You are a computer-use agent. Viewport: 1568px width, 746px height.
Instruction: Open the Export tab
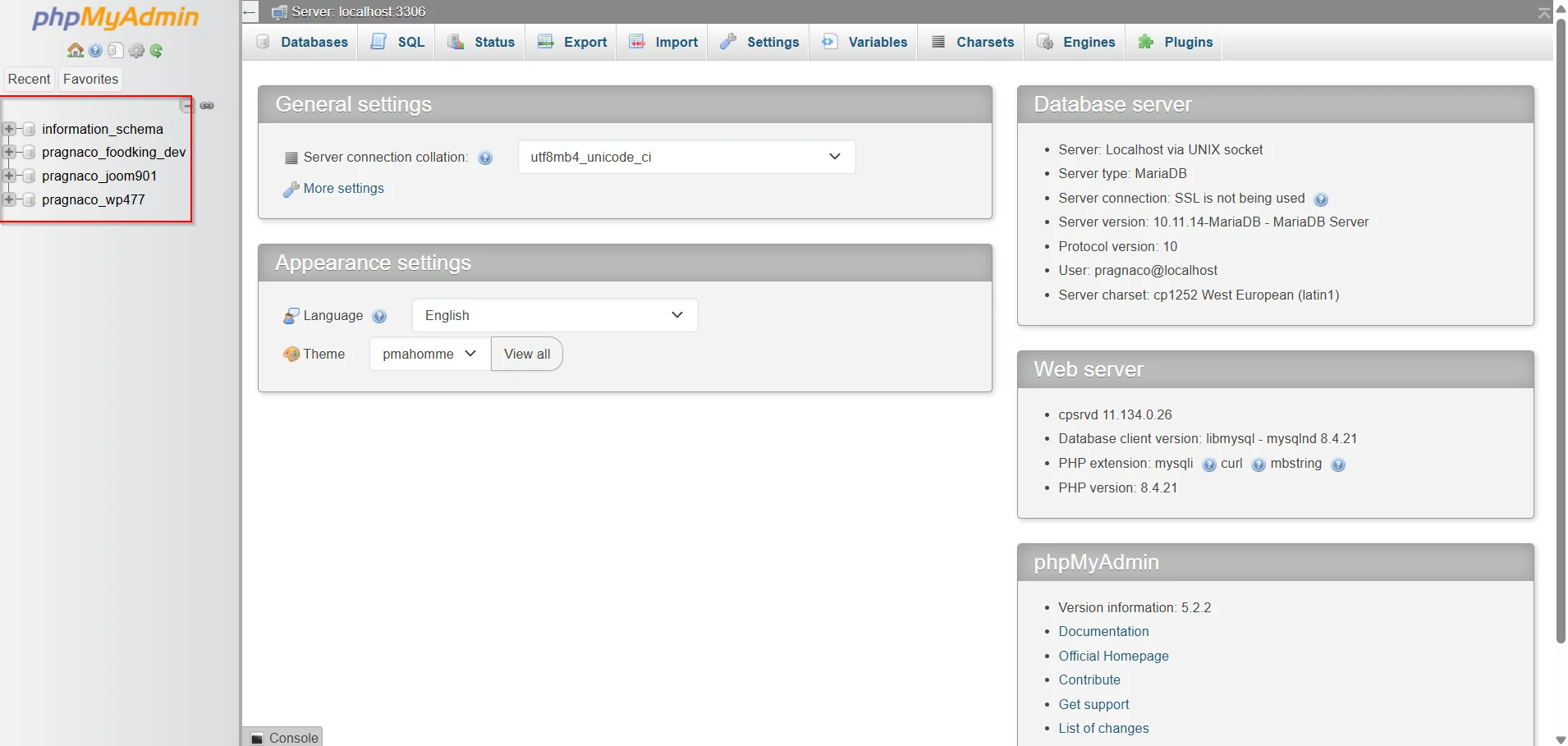(572, 42)
